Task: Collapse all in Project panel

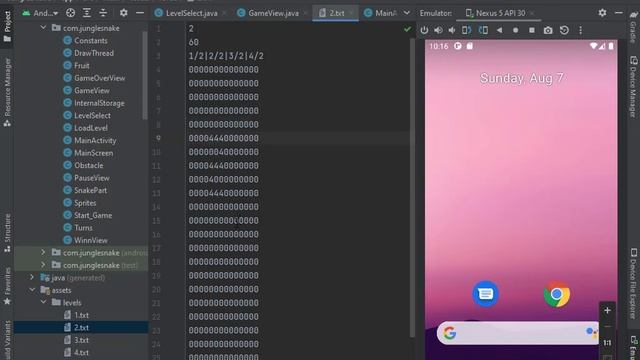Action: [x=103, y=13]
